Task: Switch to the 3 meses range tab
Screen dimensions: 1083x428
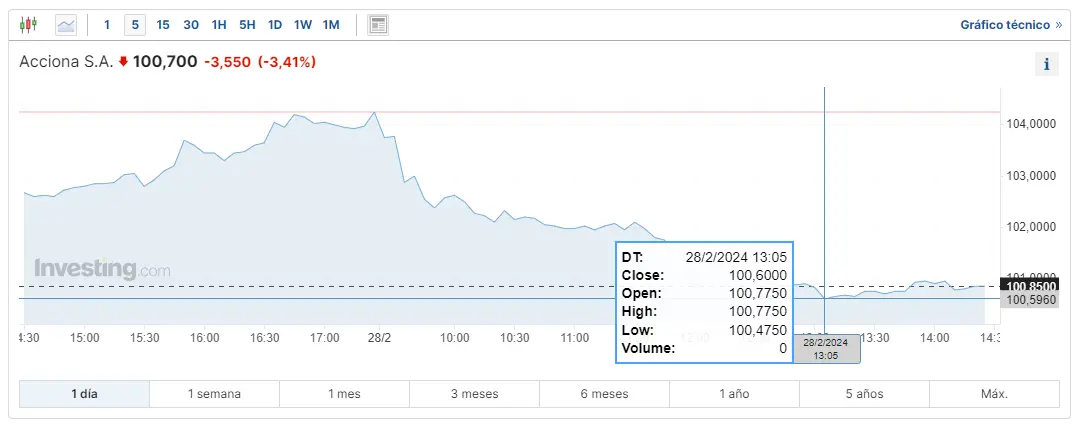Action: click(x=474, y=394)
